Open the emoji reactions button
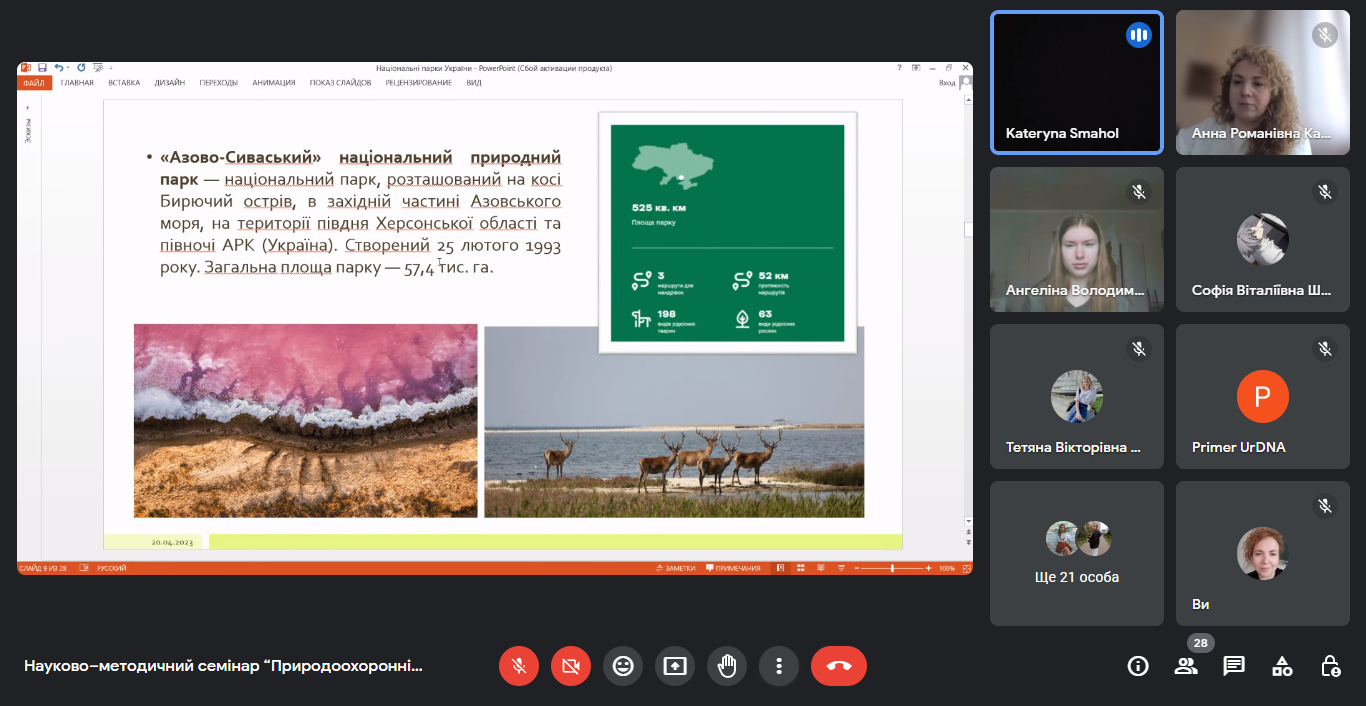This screenshot has width=1366, height=706. (623, 666)
